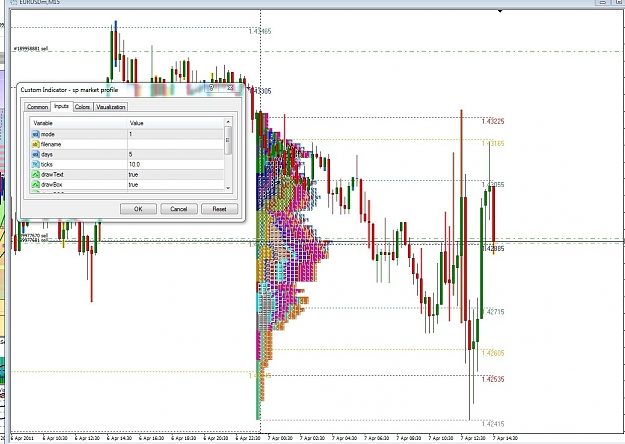Click the boolean icon beside drawText variable
This screenshot has height=444, width=625.
35,175
